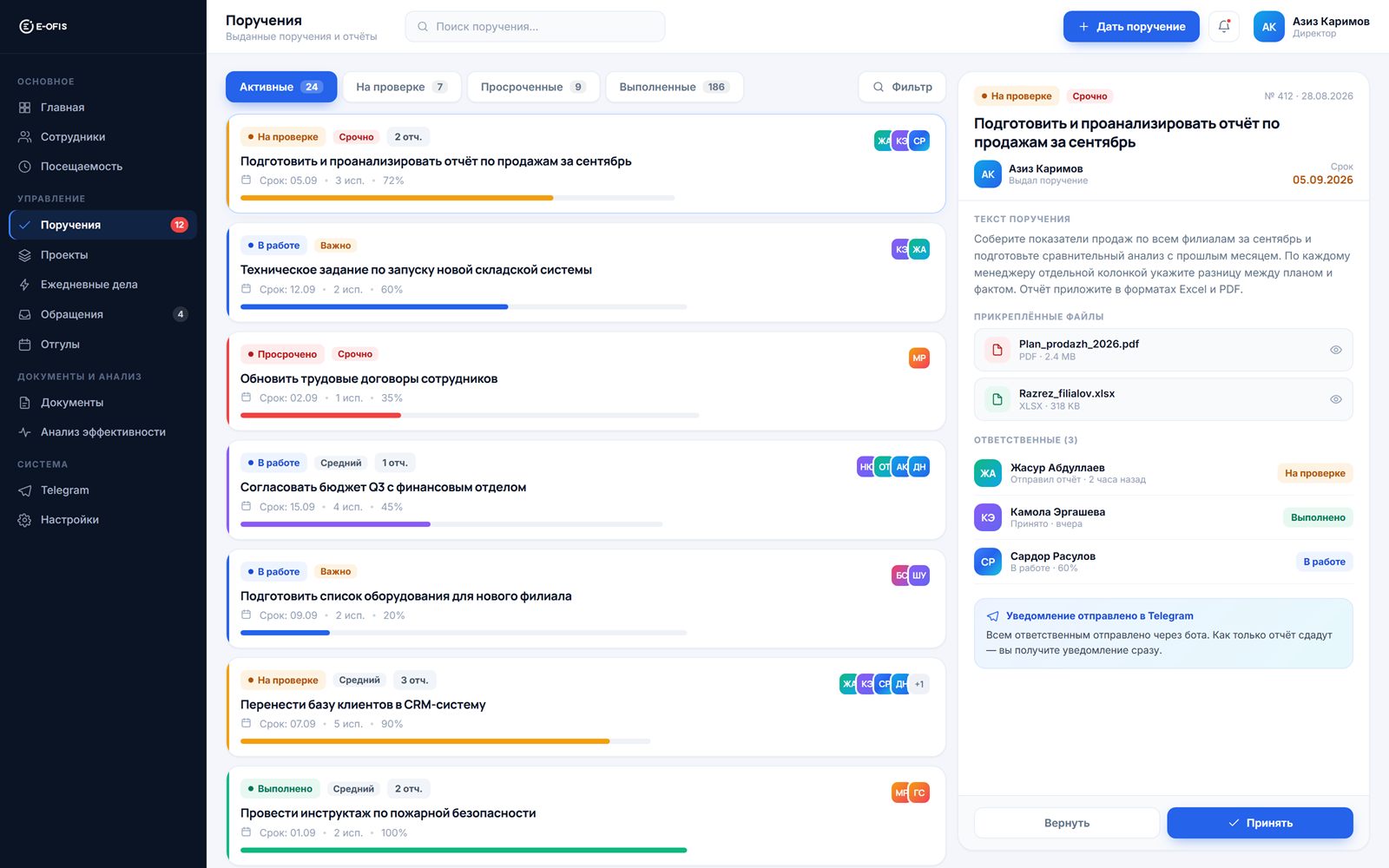
Task: Click Главная home icon in sidebar
Action: click(24, 108)
